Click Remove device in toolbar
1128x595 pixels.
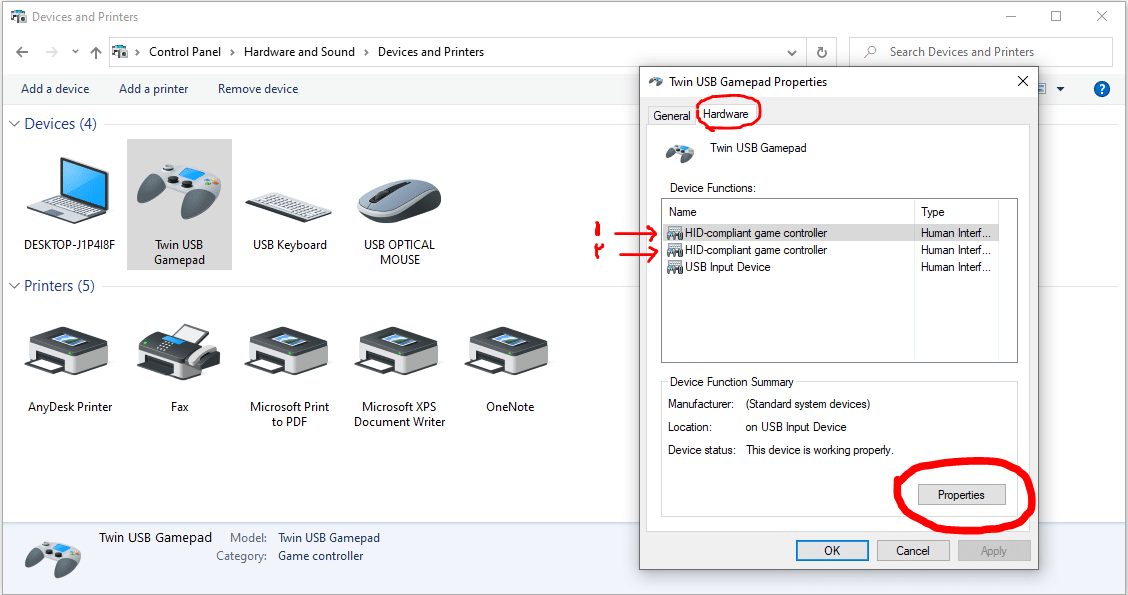tap(258, 88)
